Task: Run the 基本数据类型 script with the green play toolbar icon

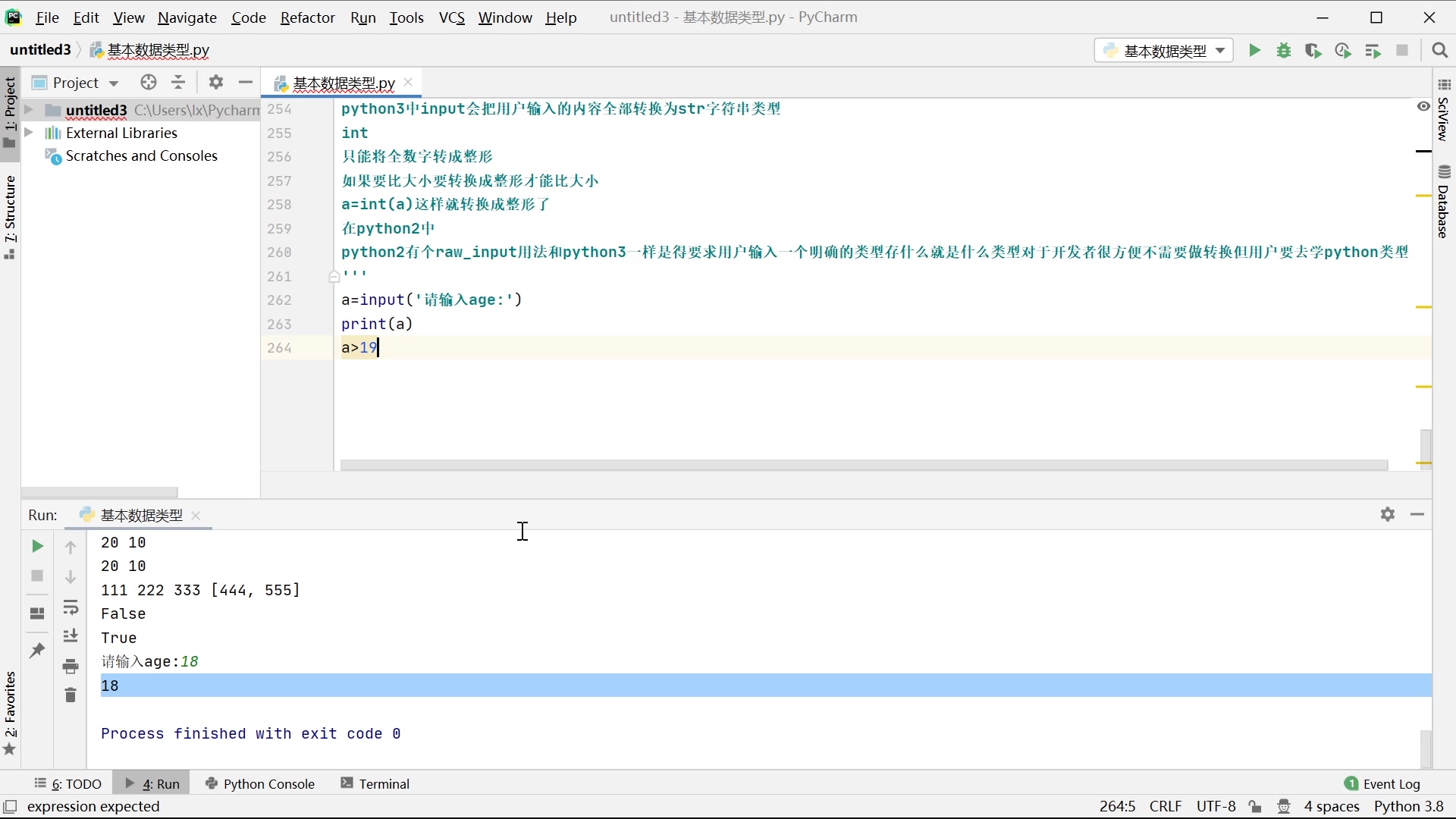Action: (x=1255, y=51)
